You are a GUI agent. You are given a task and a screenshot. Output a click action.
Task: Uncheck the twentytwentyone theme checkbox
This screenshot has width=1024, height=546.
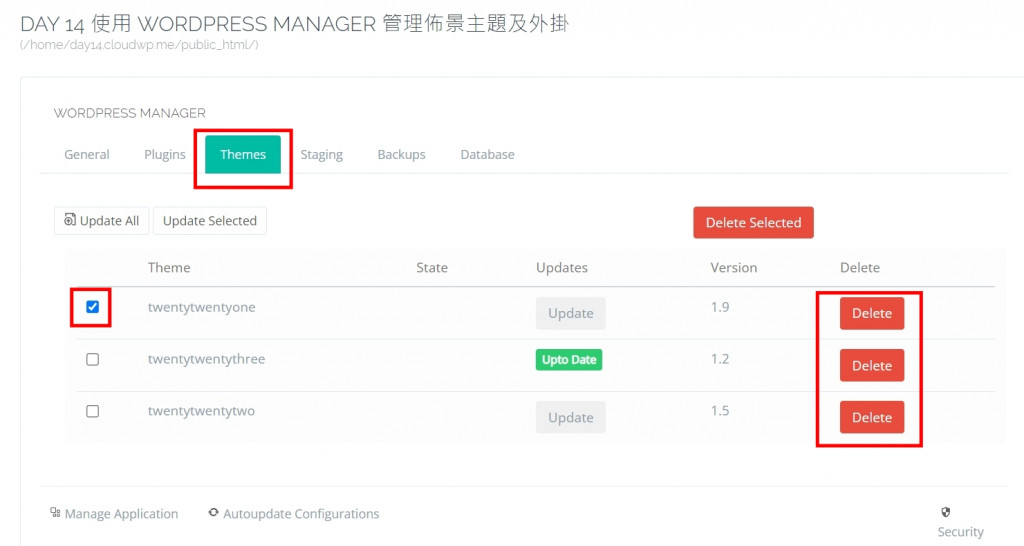pyautogui.click(x=93, y=307)
